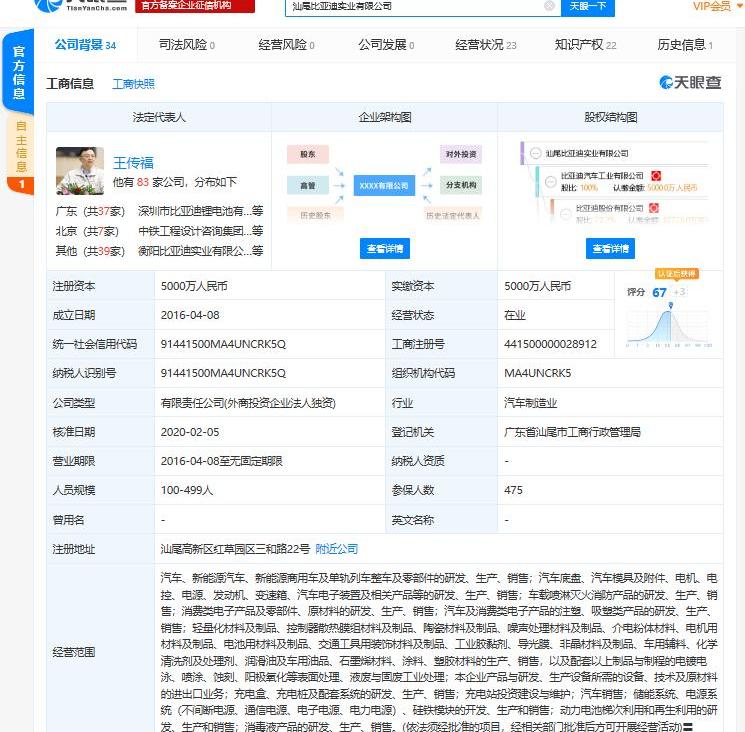Screen dimensions: 745x732
Task: Click the 分支机构 box in diagram
Action: pyautogui.click(x=461, y=185)
